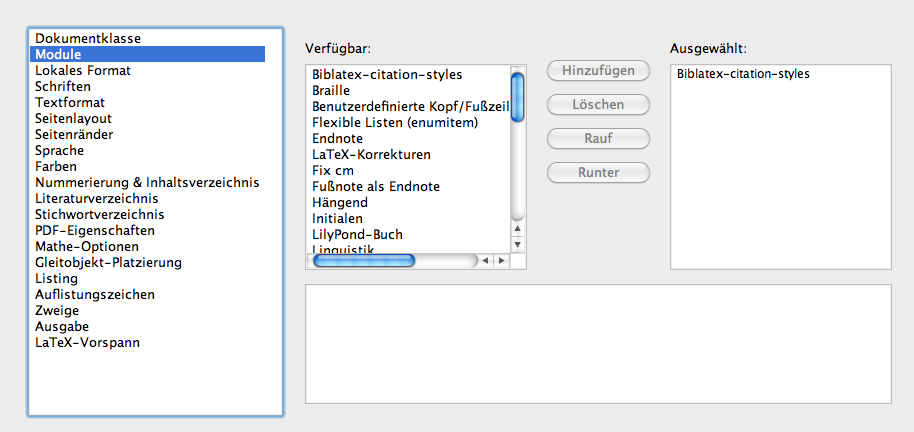This screenshot has width=914, height=432.
Task: Choose the Farben category
Action: 147,167
